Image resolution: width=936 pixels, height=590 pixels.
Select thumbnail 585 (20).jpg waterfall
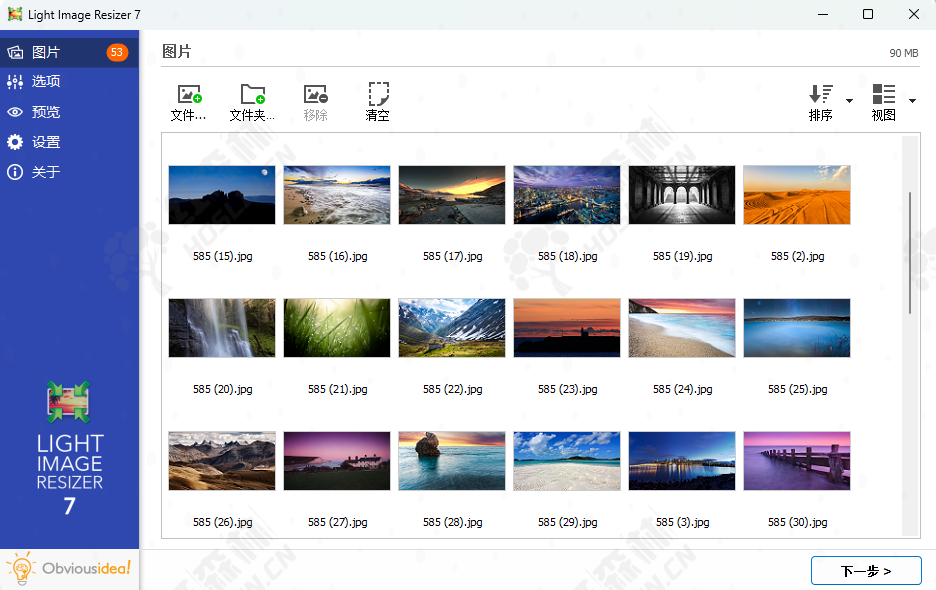click(x=222, y=328)
